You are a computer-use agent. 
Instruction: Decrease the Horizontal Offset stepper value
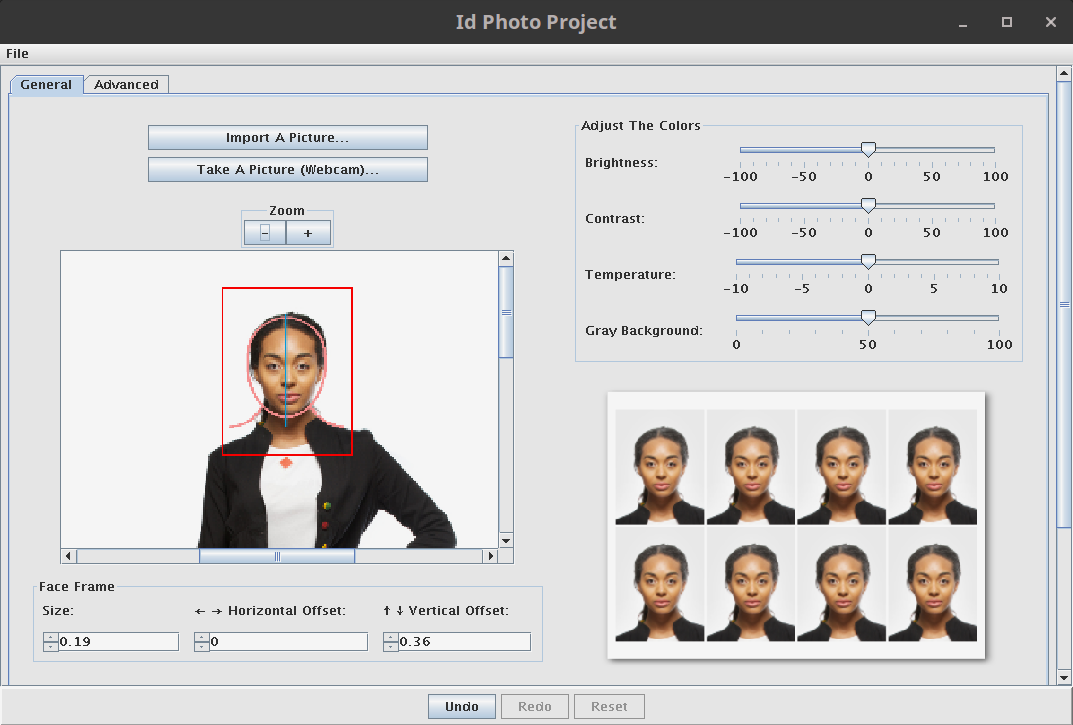(x=201, y=646)
